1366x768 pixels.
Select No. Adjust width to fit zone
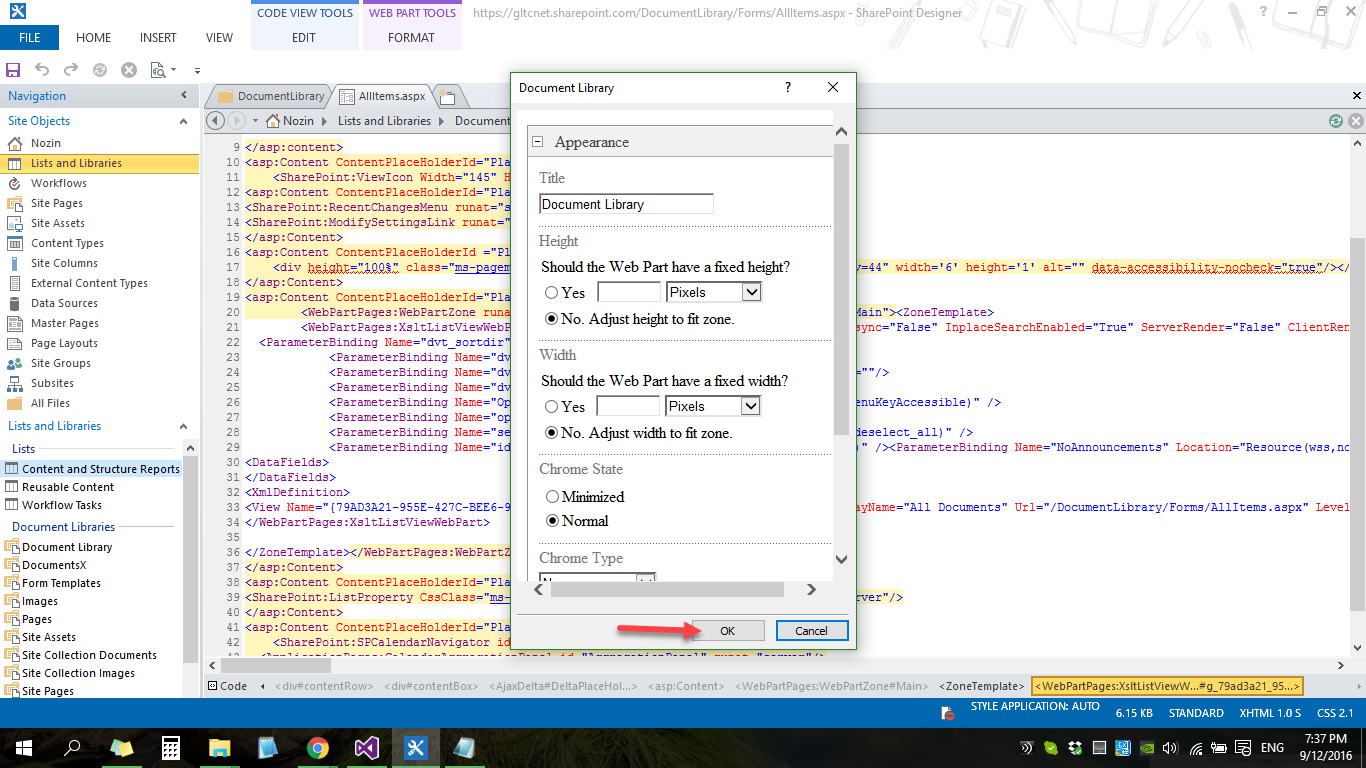[x=551, y=433]
